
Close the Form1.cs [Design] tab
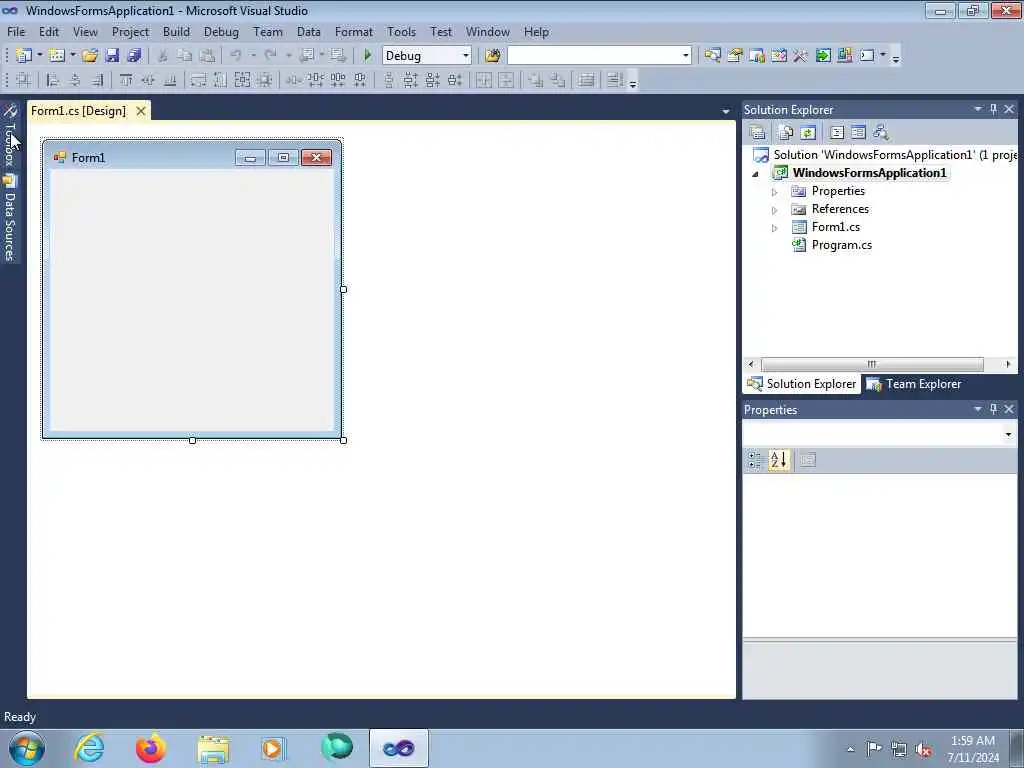click(140, 111)
